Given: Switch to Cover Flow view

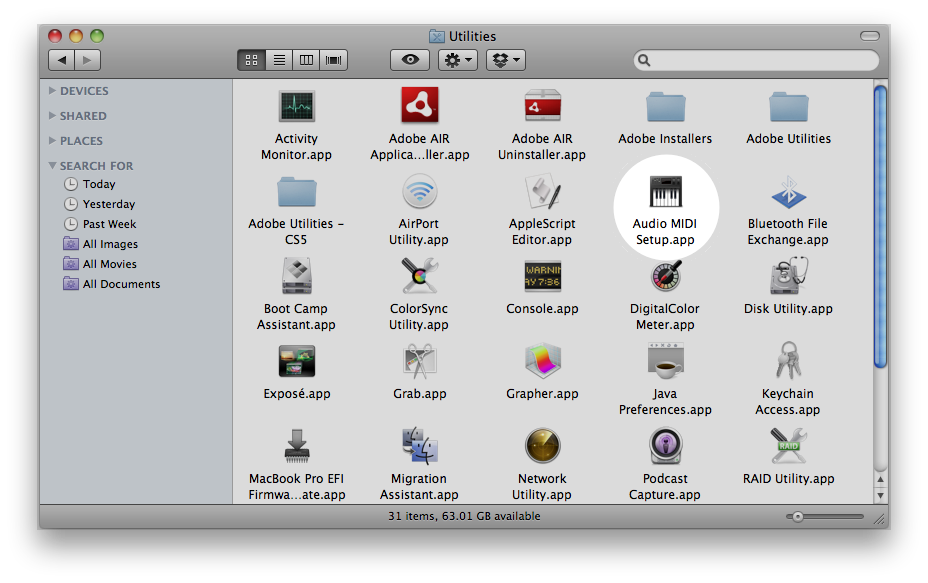Looking at the screenshot, I should (334, 60).
